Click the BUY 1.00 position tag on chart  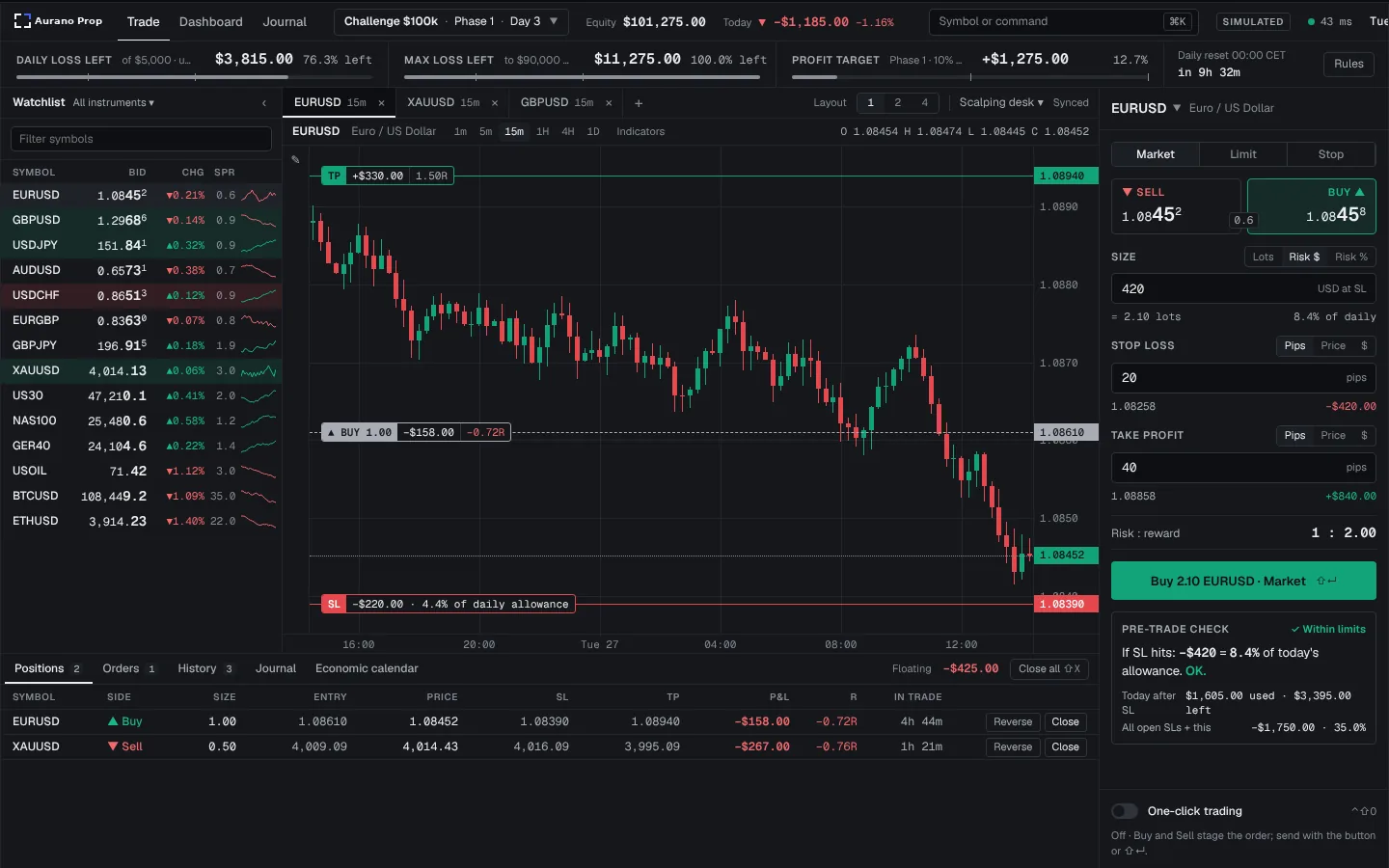[416, 432]
